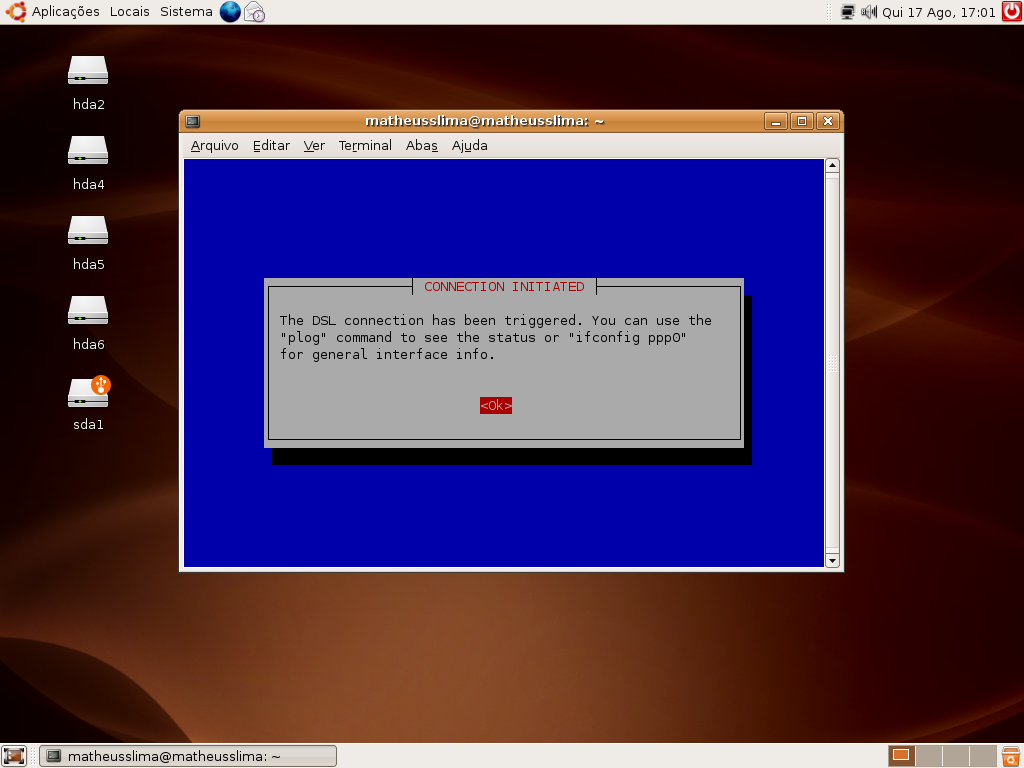Click the terminal scrollbar down arrow
Screen dimensions: 1024x768
pyautogui.click(x=832, y=560)
